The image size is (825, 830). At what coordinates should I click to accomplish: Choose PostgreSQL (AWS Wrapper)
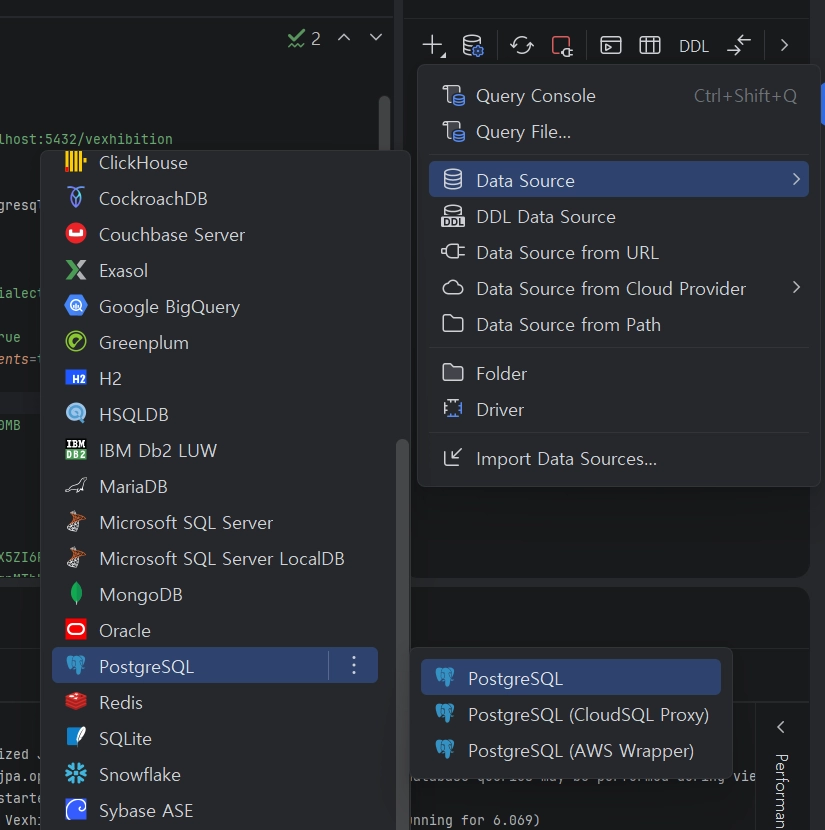(570, 750)
